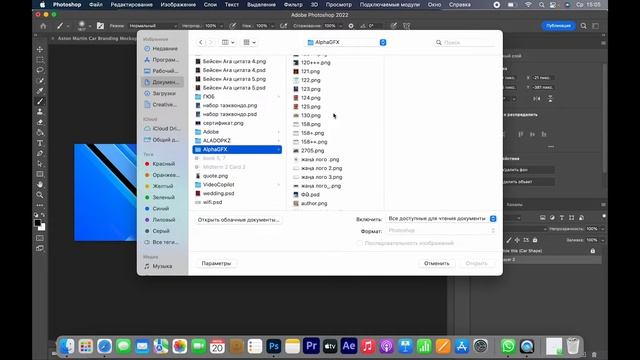Open the Фильтр menu
Image resolution: width=640 pixels, height=360 pixels.
tap(293, 5)
